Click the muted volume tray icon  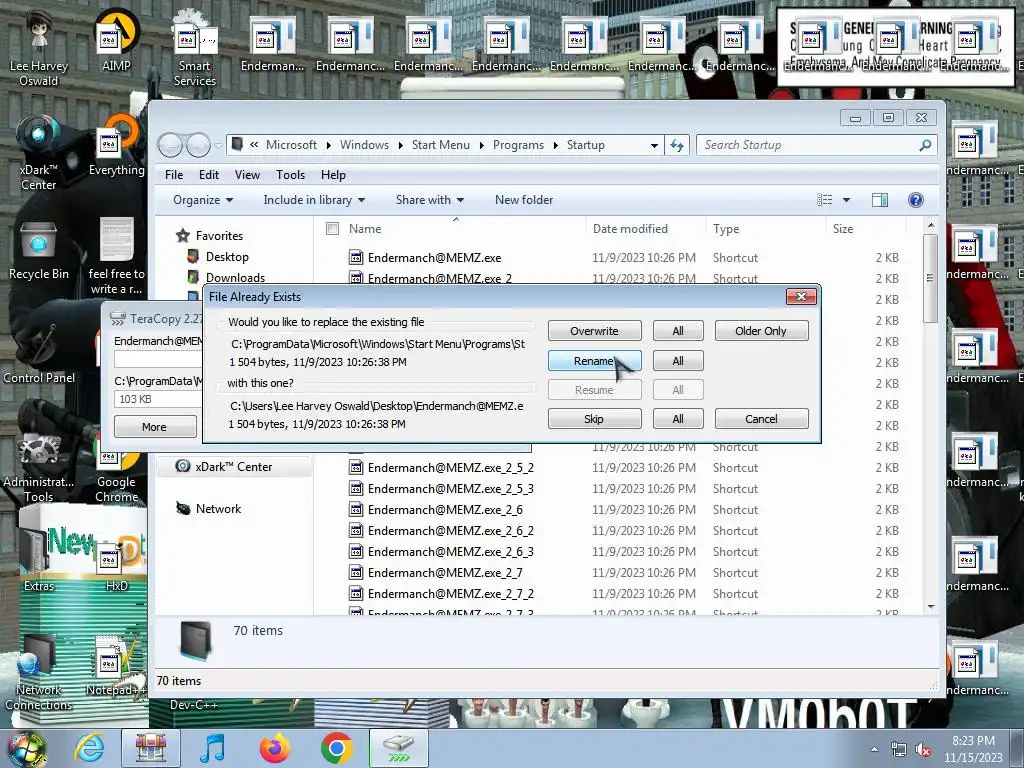tap(923, 750)
